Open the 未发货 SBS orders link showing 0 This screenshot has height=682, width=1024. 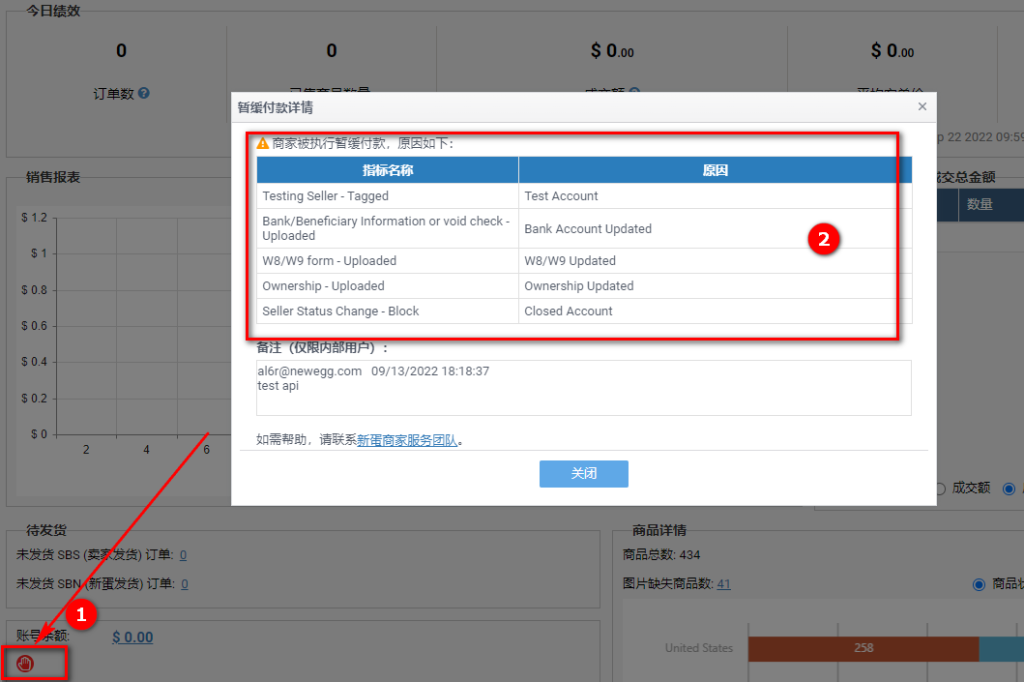pos(183,555)
